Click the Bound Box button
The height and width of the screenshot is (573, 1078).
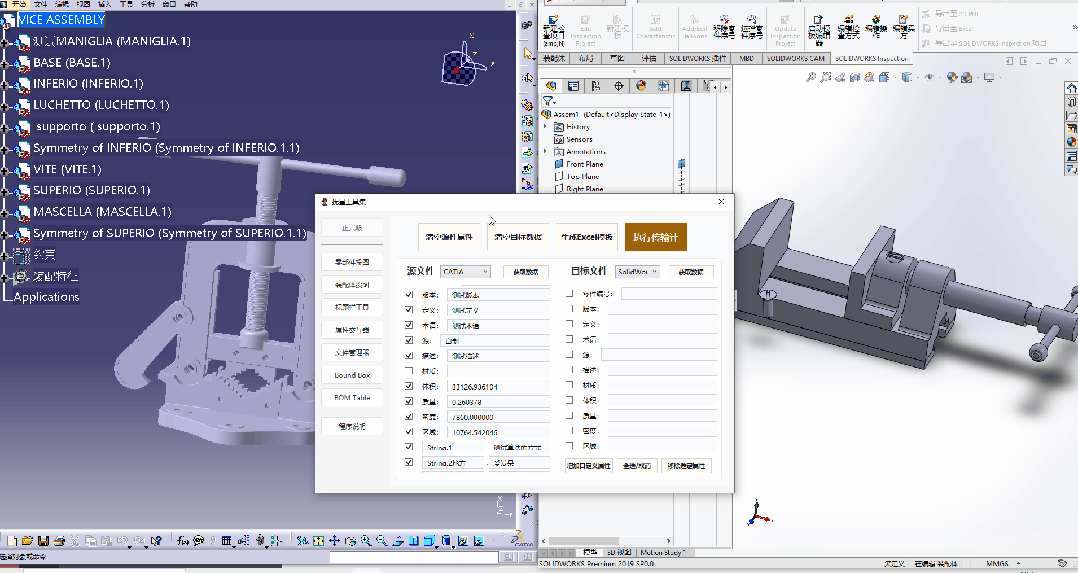click(x=351, y=375)
